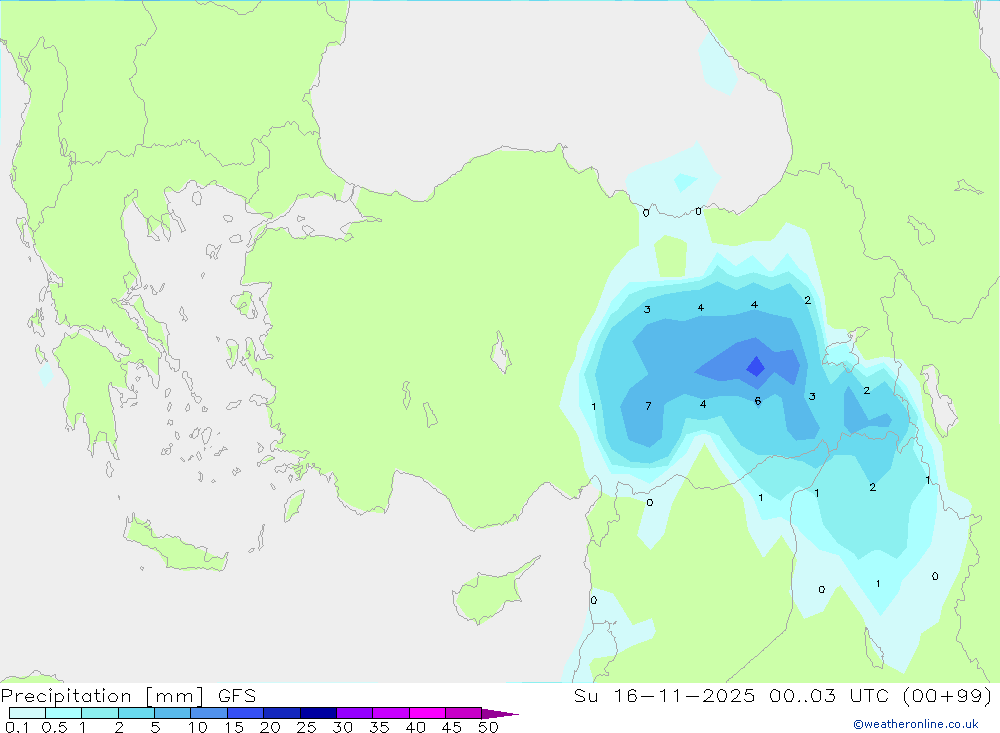Click the 25–30 mm legend color swatch
The image size is (1000, 733).
coord(318,713)
